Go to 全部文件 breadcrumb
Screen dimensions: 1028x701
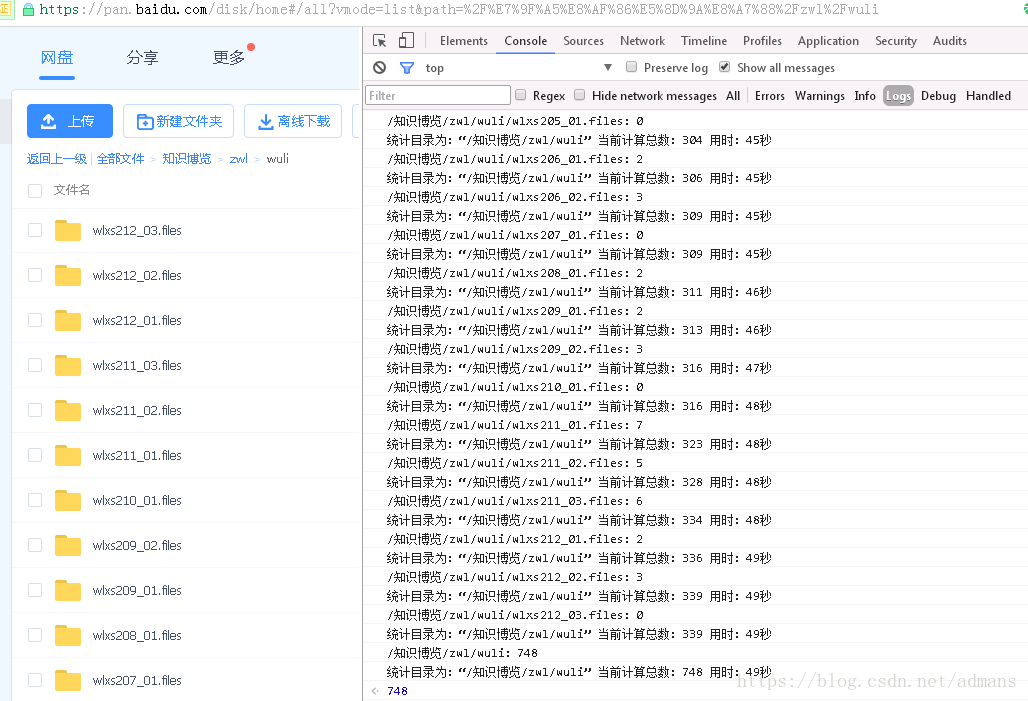coord(121,159)
